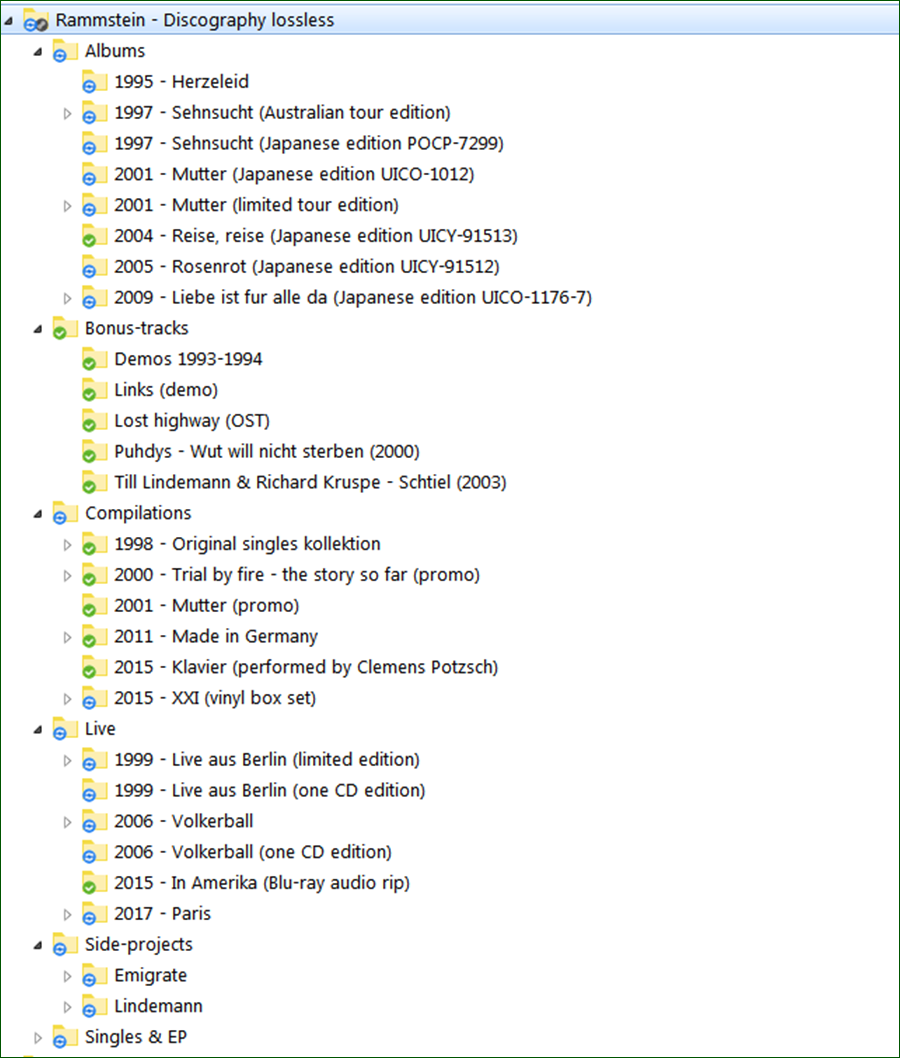Collapse the Live folder arrow

pos(38,730)
